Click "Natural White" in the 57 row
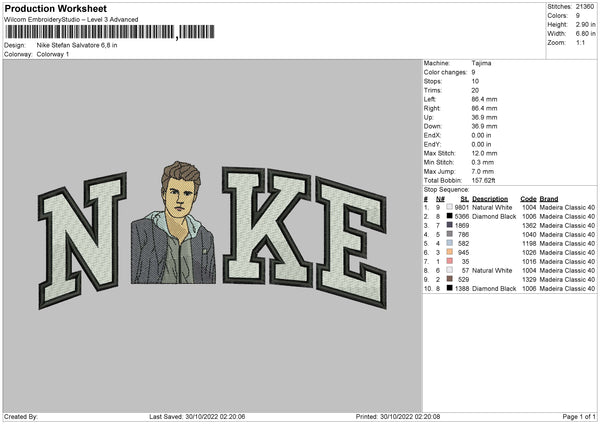This screenshot has width=600, height=424. [x=492, y=270]
